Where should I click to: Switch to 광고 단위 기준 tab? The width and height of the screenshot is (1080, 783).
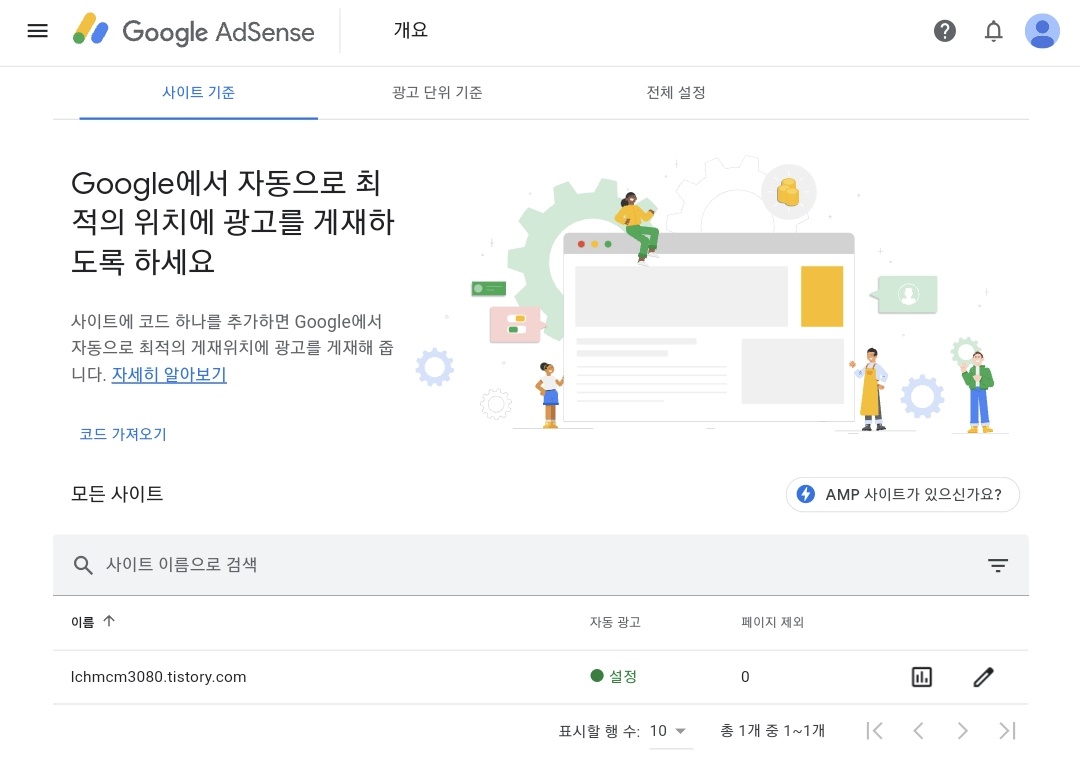437,92
